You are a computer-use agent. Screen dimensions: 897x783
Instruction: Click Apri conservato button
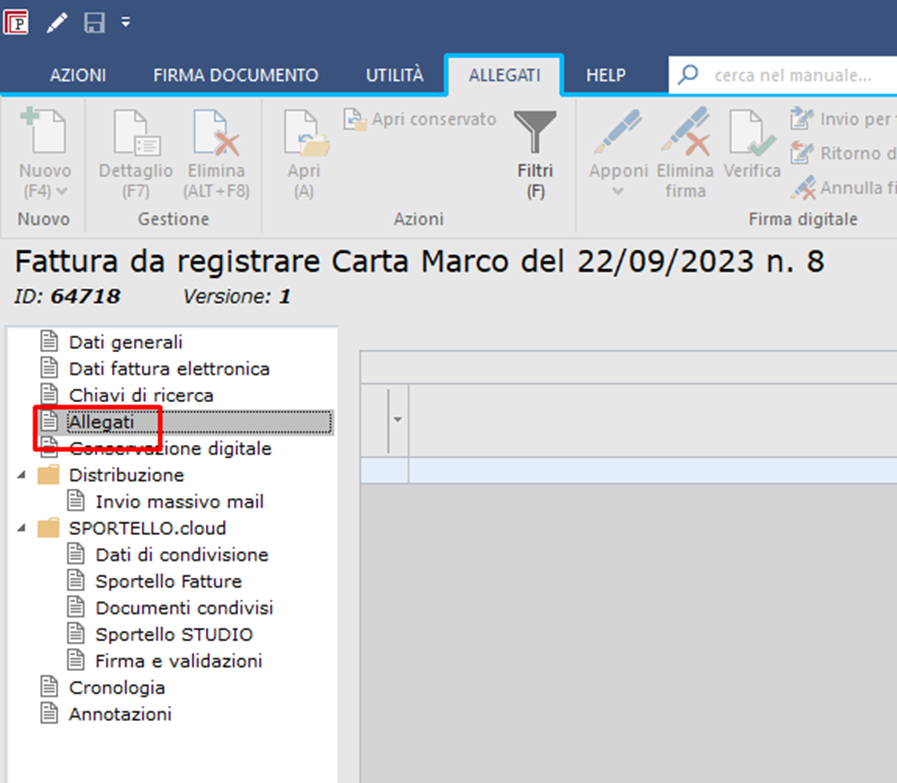tap(422, 119)
